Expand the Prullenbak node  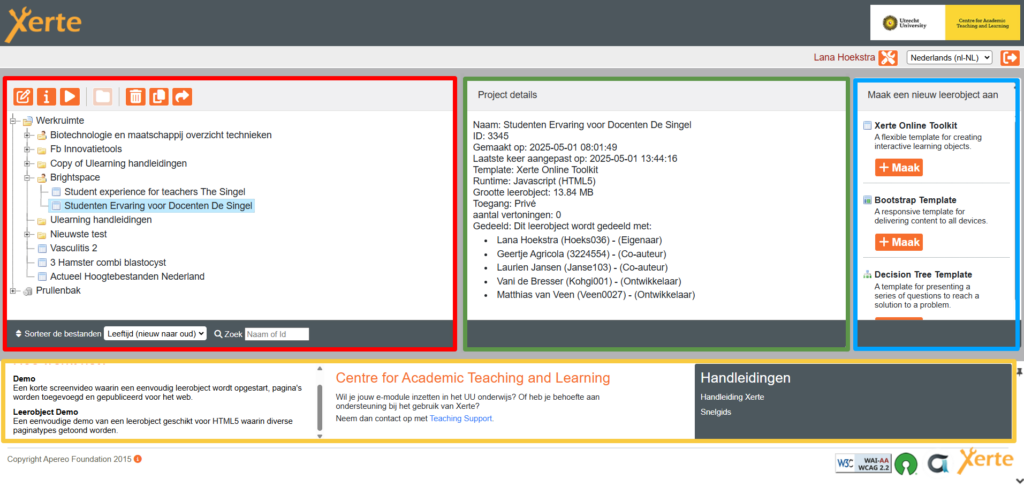(14, 291)
